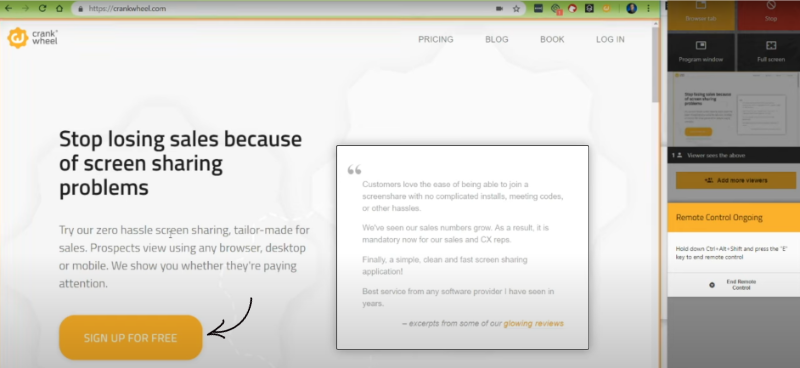The height and width of the screenshot is (368, 800).
Task: Click the 'Hold down Ctrl+Alt+Shift' instruction text
Action: point(731,253)
